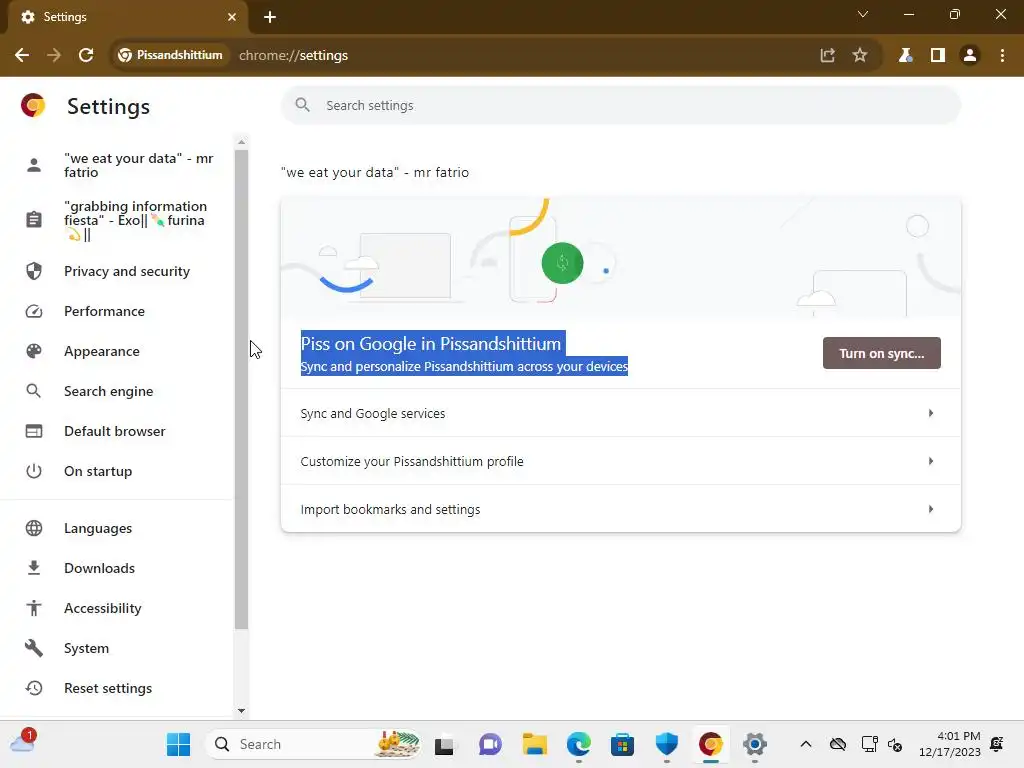Image resolution: width=1024 pixels, height=768 pixels.
Task: Click the cloud sync tray icon
Action: (x=838, y=744)
